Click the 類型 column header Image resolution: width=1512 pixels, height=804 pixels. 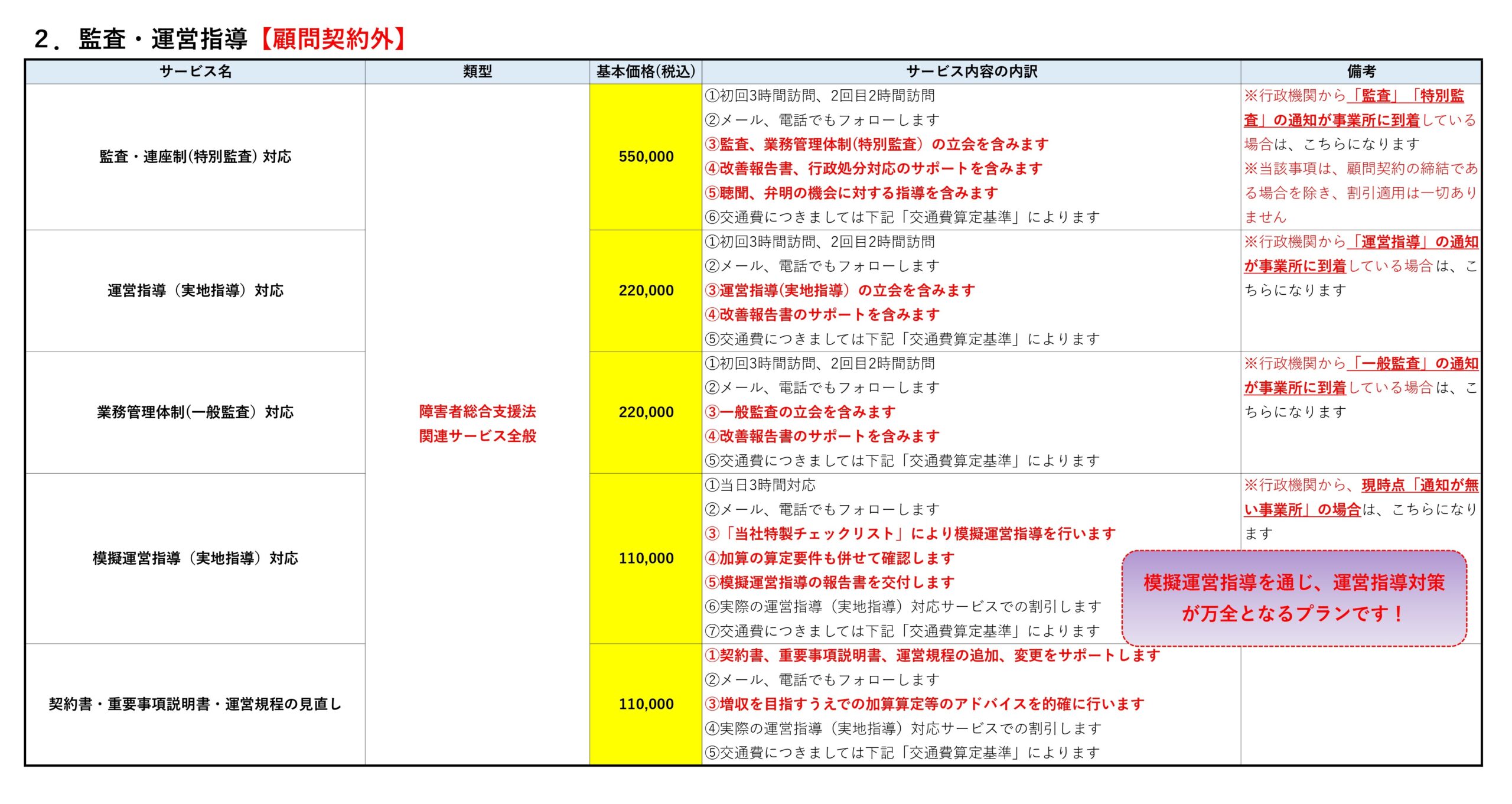point(477,71)
